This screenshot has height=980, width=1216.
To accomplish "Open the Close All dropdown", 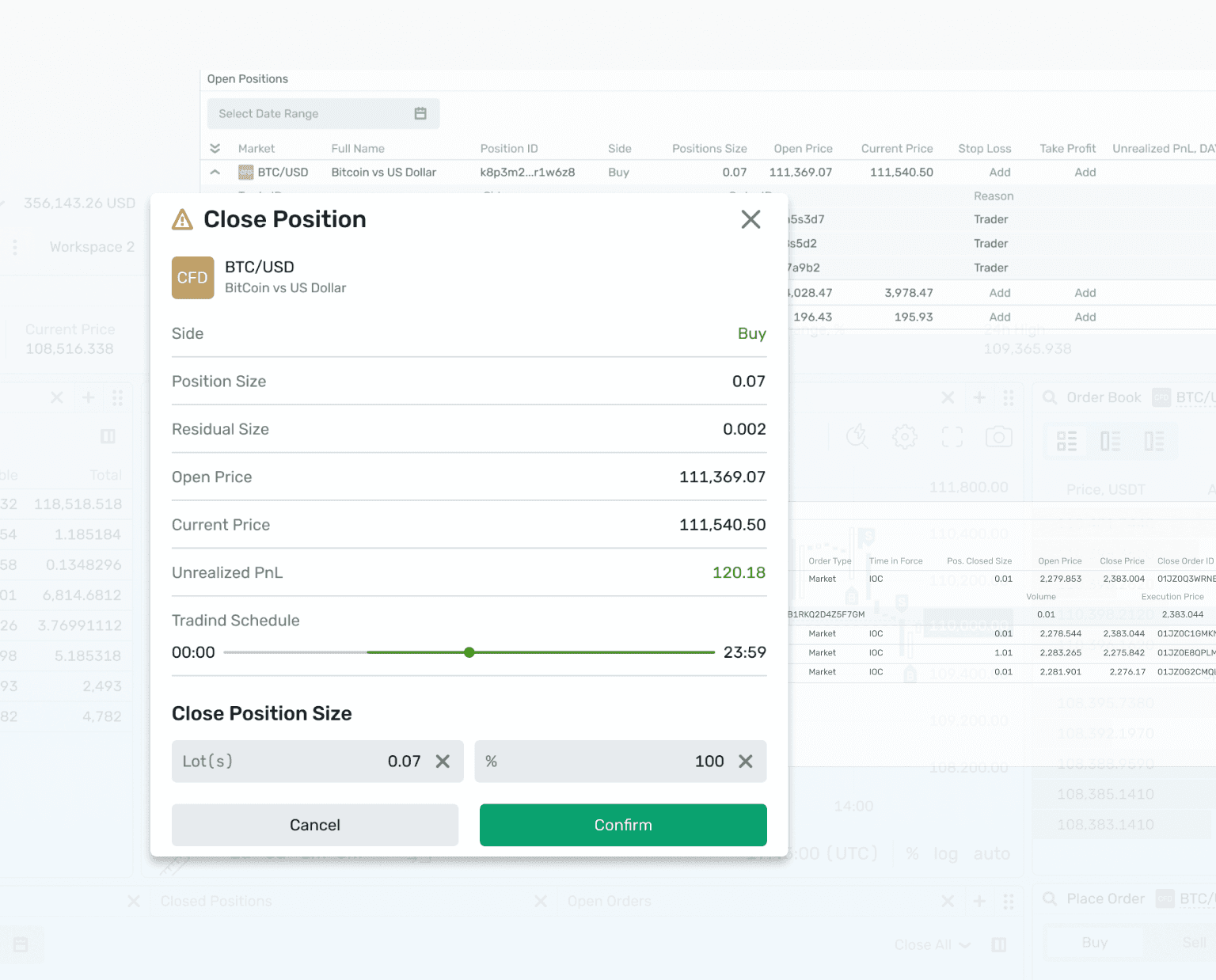I will [x=933, y=945].
